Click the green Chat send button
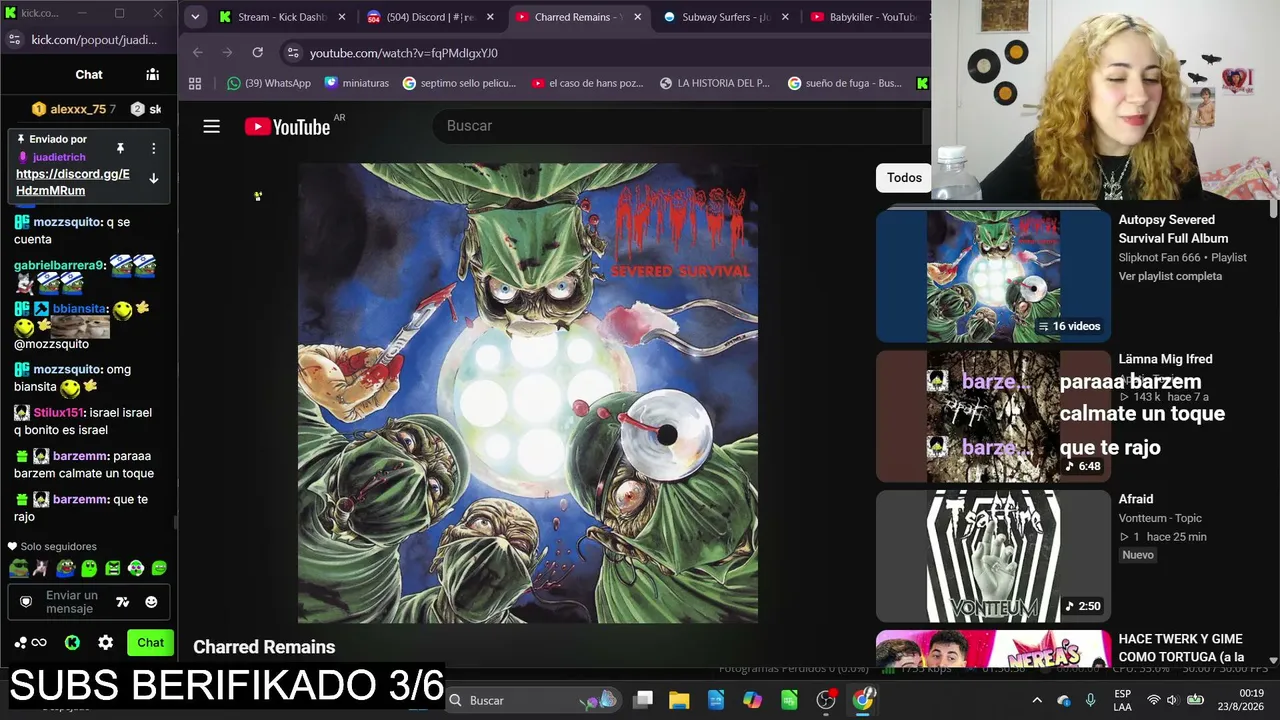 pos(150,642)
